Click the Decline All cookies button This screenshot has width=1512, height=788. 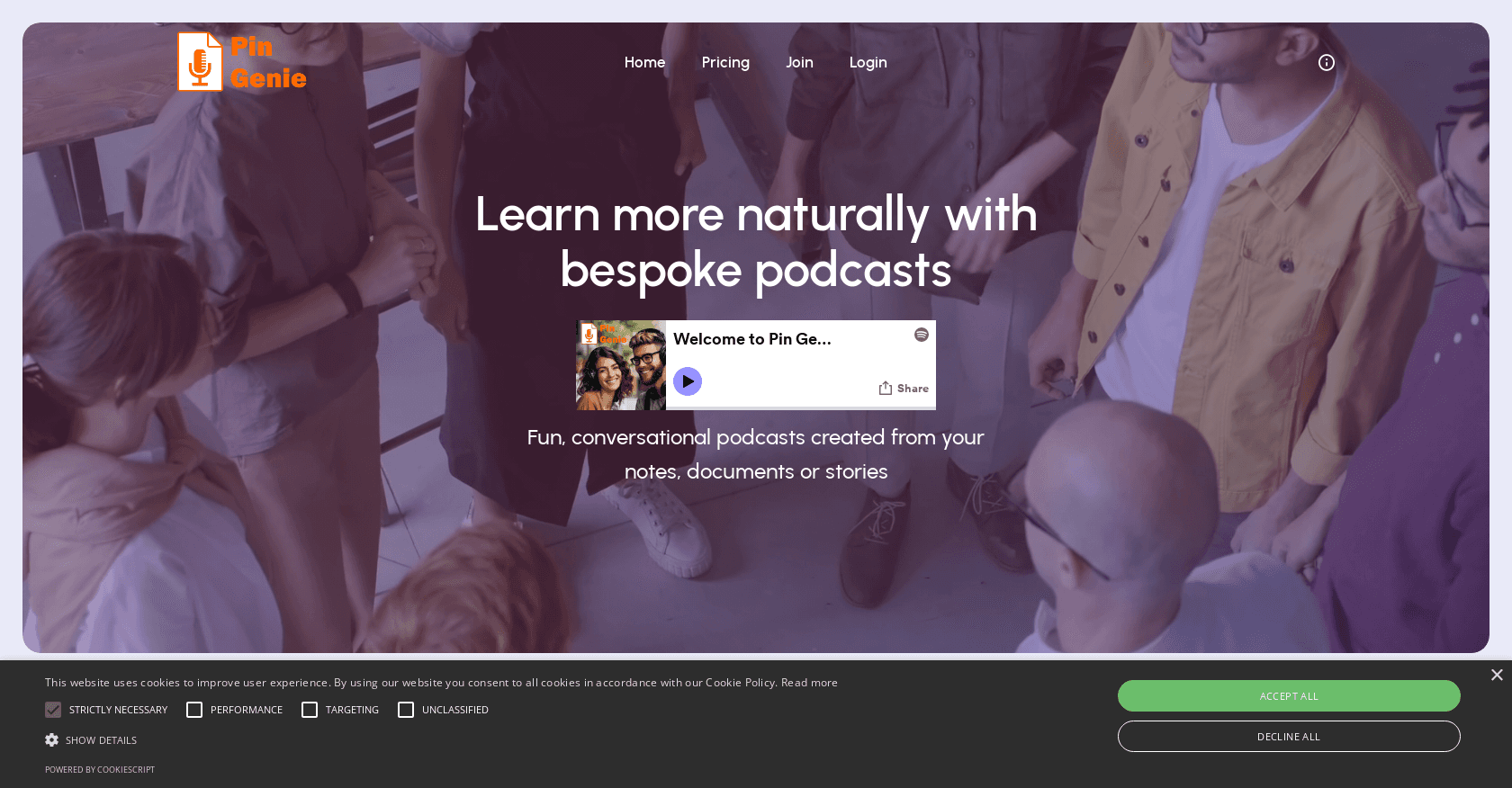pyautogui.click(x=1289, y=737)
